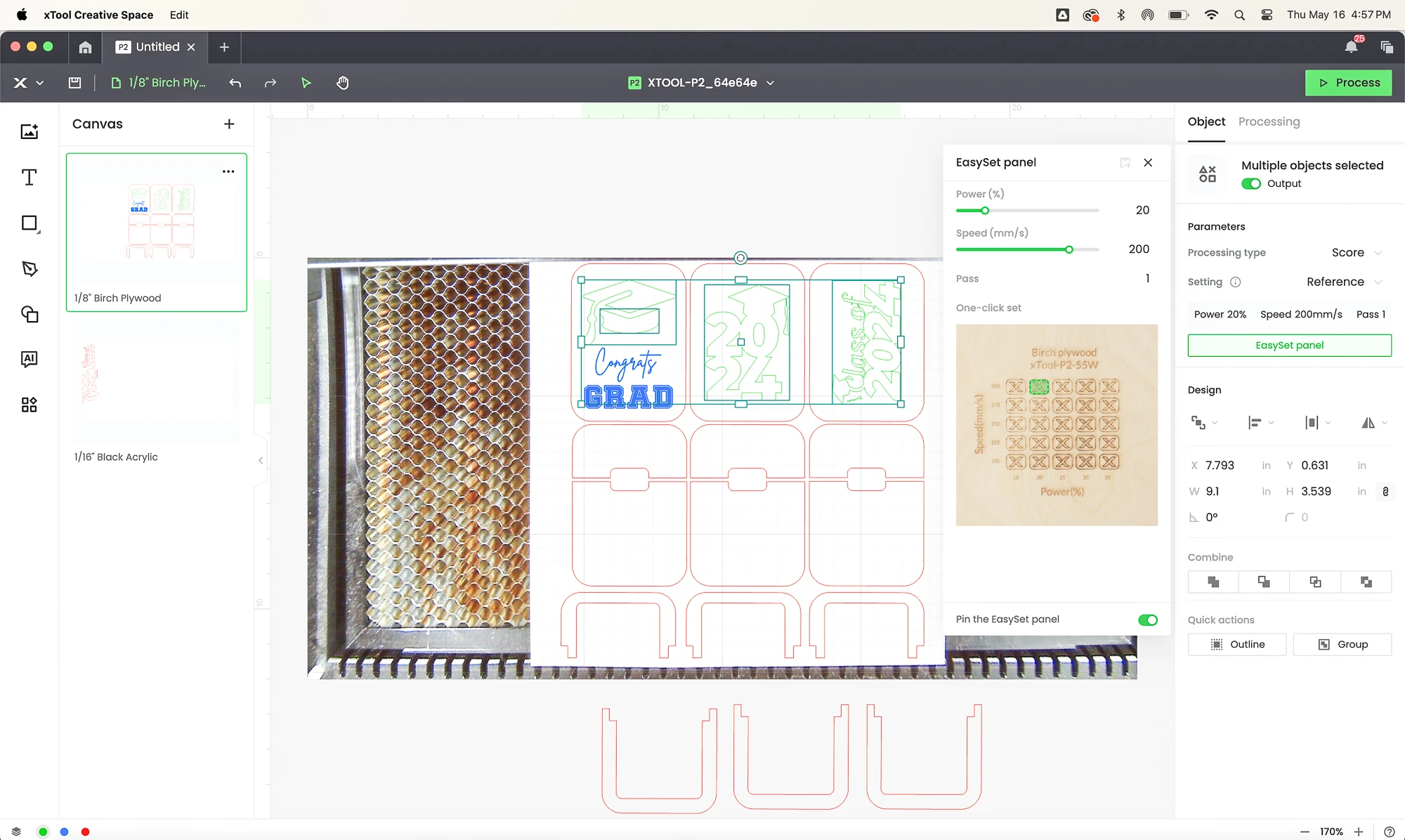Screen dimensions: 1405x840
Task: Close the EasySet panel
Action: pos(1148,162)
